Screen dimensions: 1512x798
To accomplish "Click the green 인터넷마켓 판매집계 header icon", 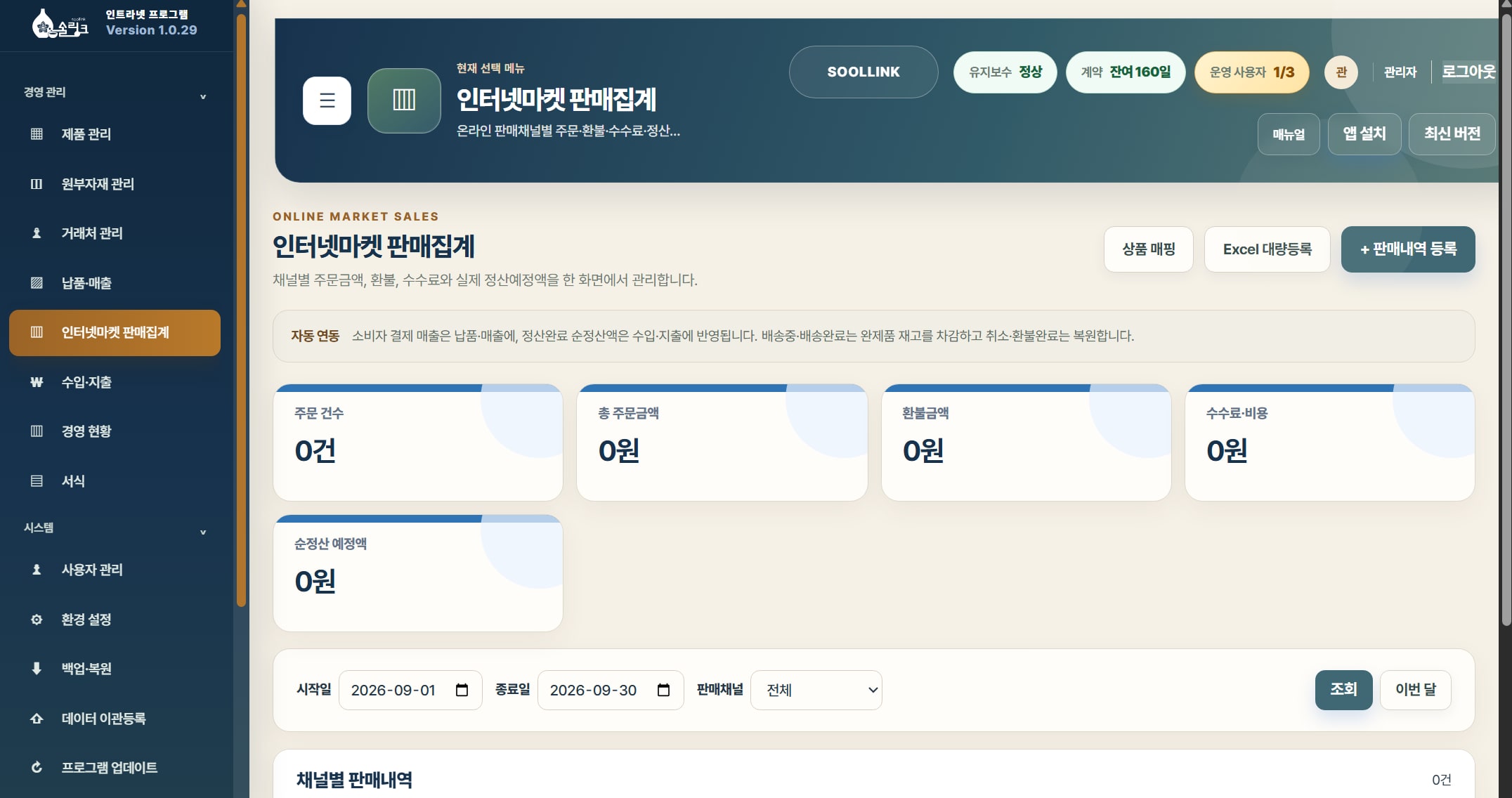I will pos(404,100).
